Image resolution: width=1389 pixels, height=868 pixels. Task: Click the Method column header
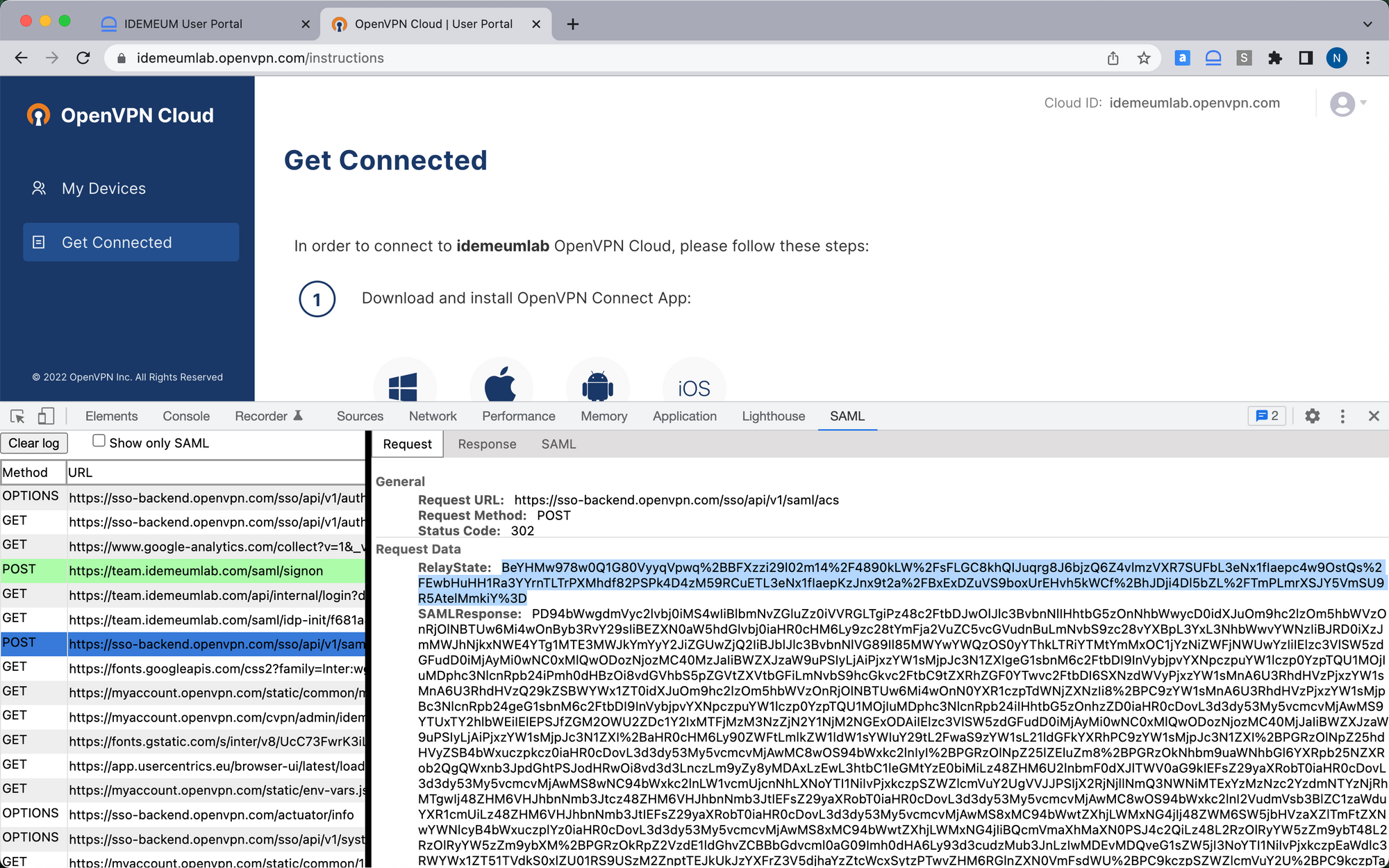[33, 472]
